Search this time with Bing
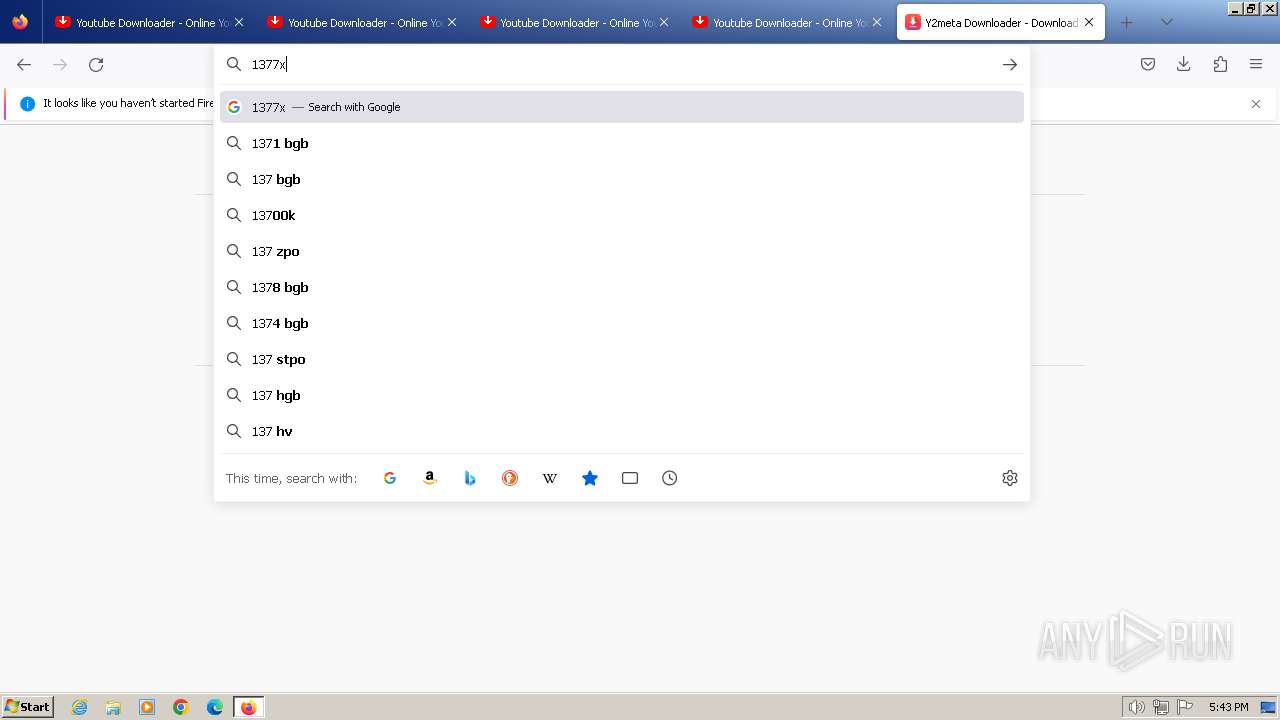Image resolution: width=1280 pixels, height=720 pixels. click(470, 478)
